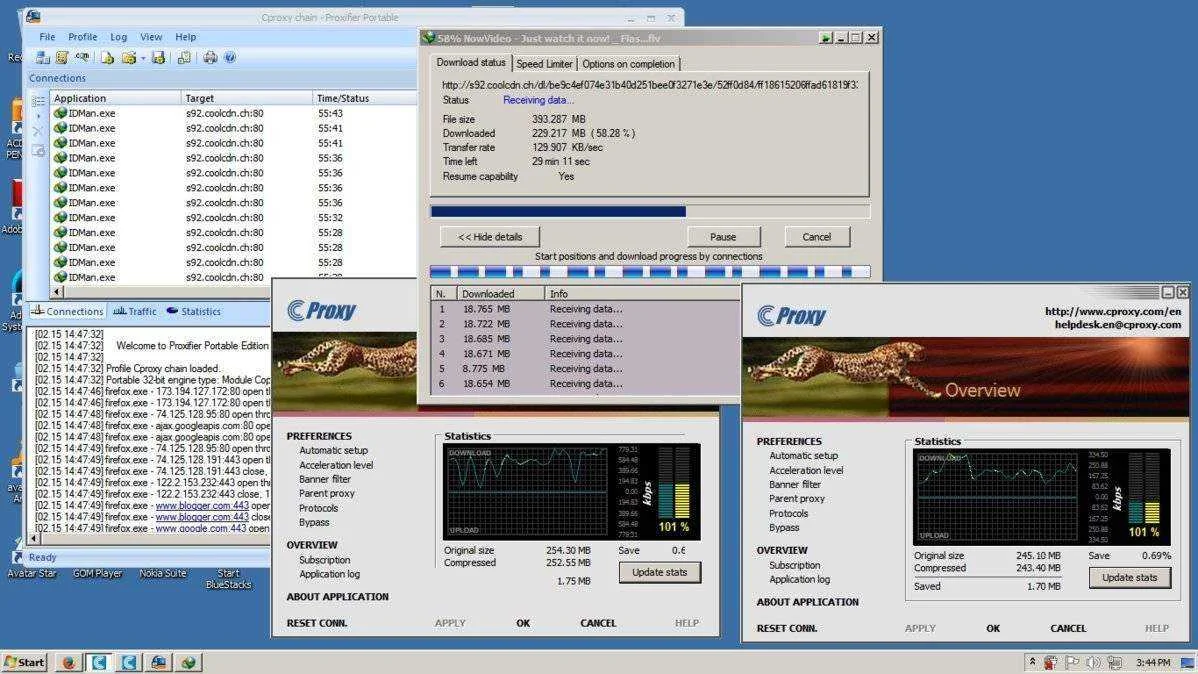Open Application log in Cproxy Overview window
1198x674 pixels.
pyautogui.click(x=799, y=579)
